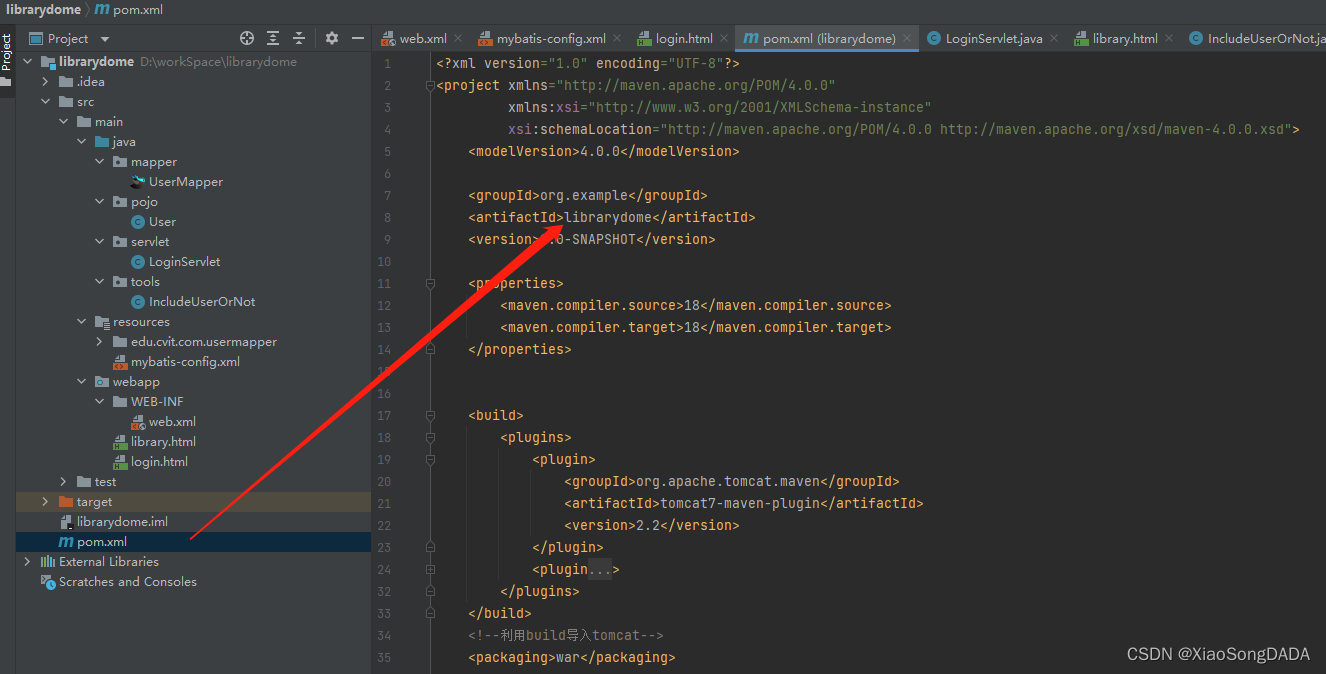Expand the test folder
Screen dimensions: 1326x674
[x=64, y=482]
